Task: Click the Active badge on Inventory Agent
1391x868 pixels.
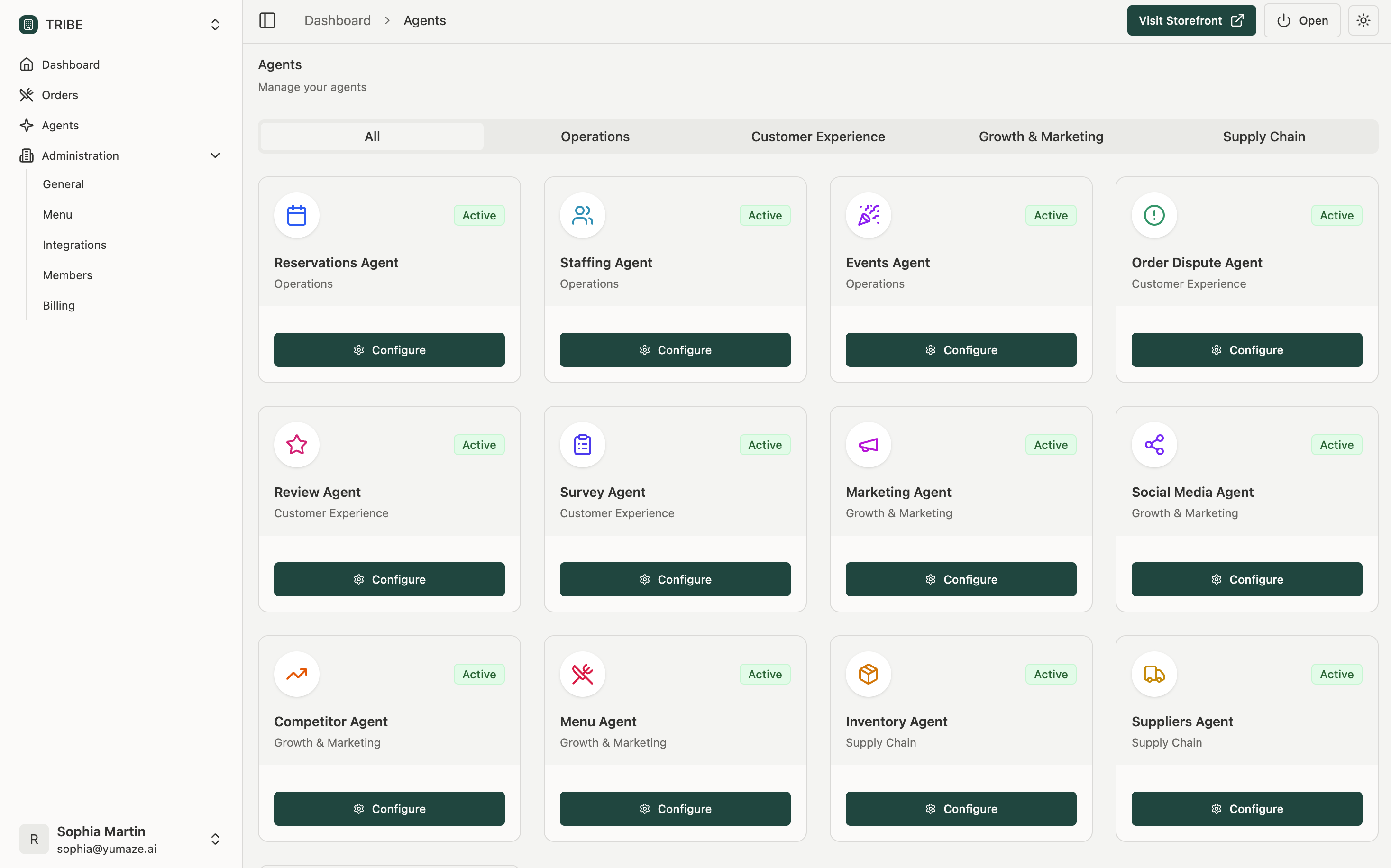Action: click(x=1050, y=674)
